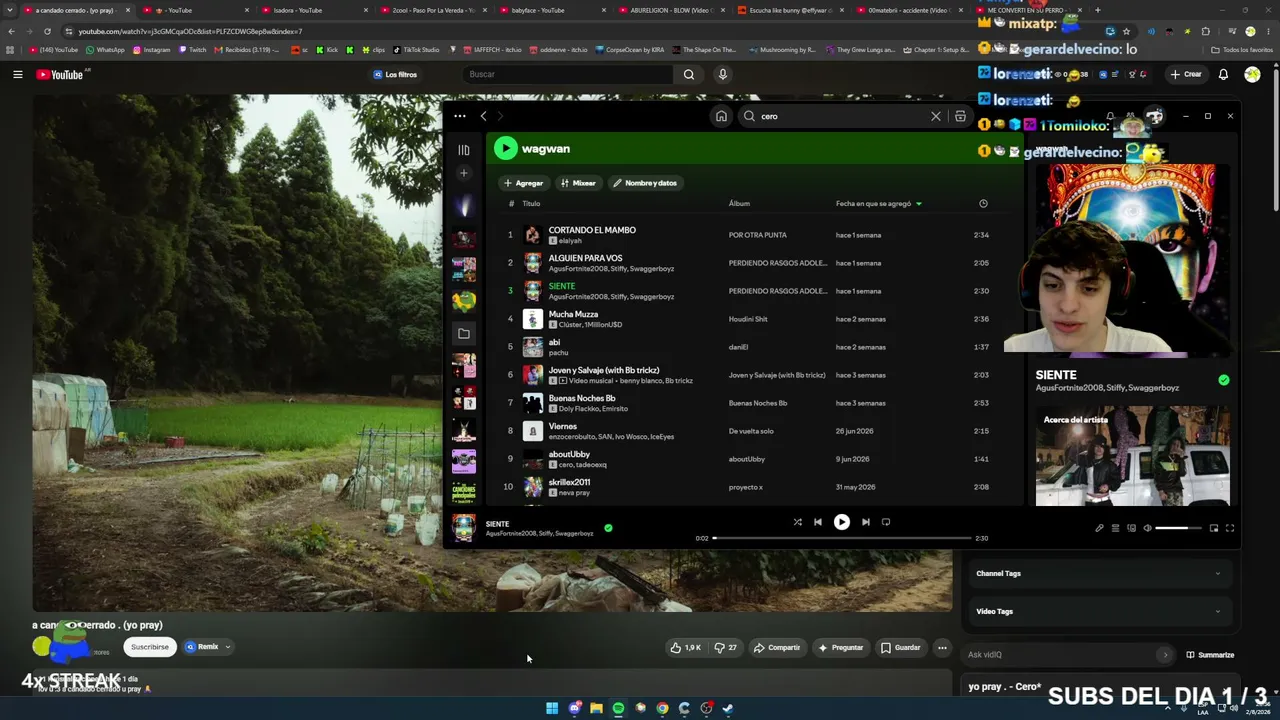Image resolution: width=1280 pixels, height=720 pixels.
Task: Click the Agregar button in the playlist
Action: coord(523,183)
